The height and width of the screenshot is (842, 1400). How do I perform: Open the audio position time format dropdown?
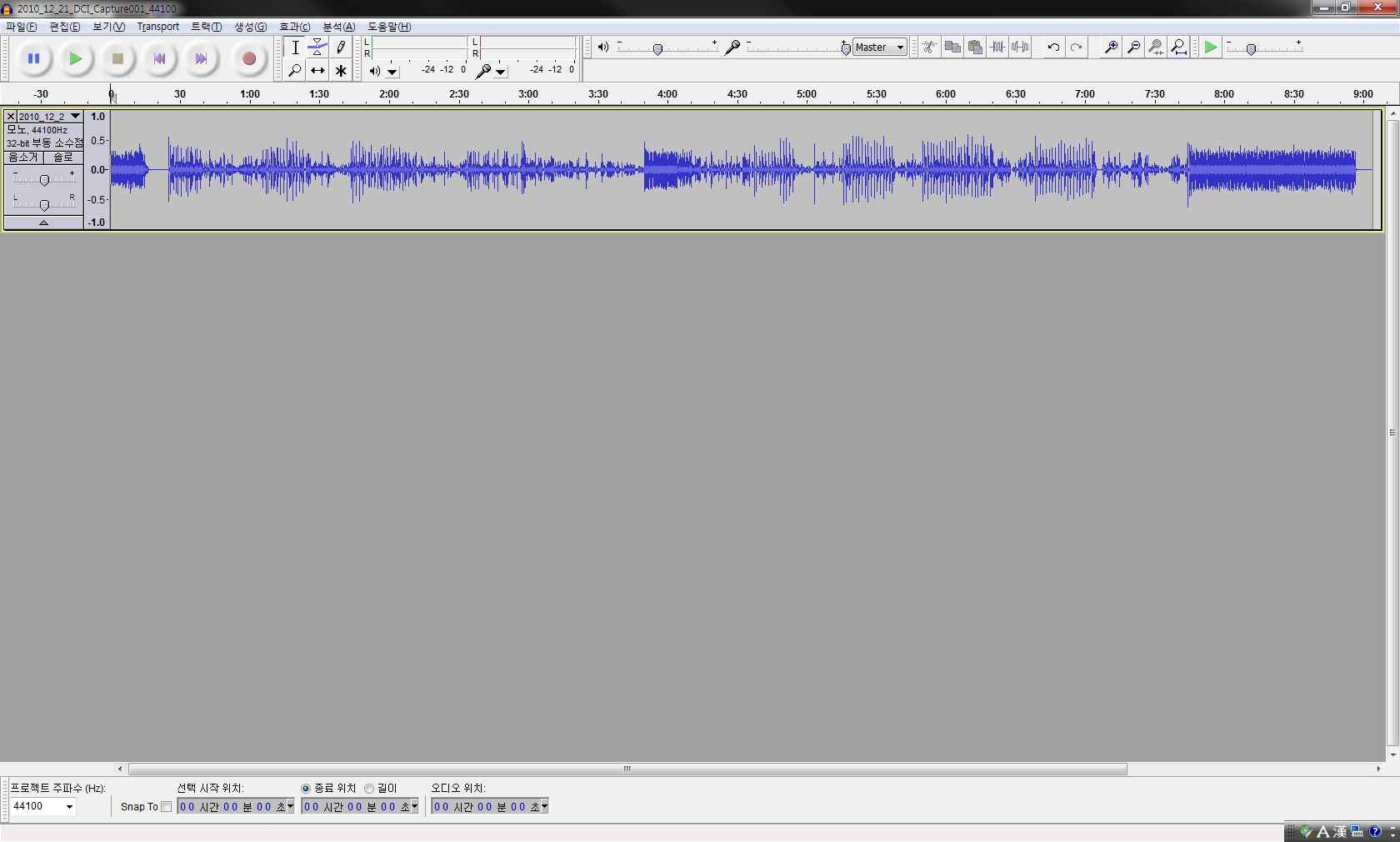(544, 806)
